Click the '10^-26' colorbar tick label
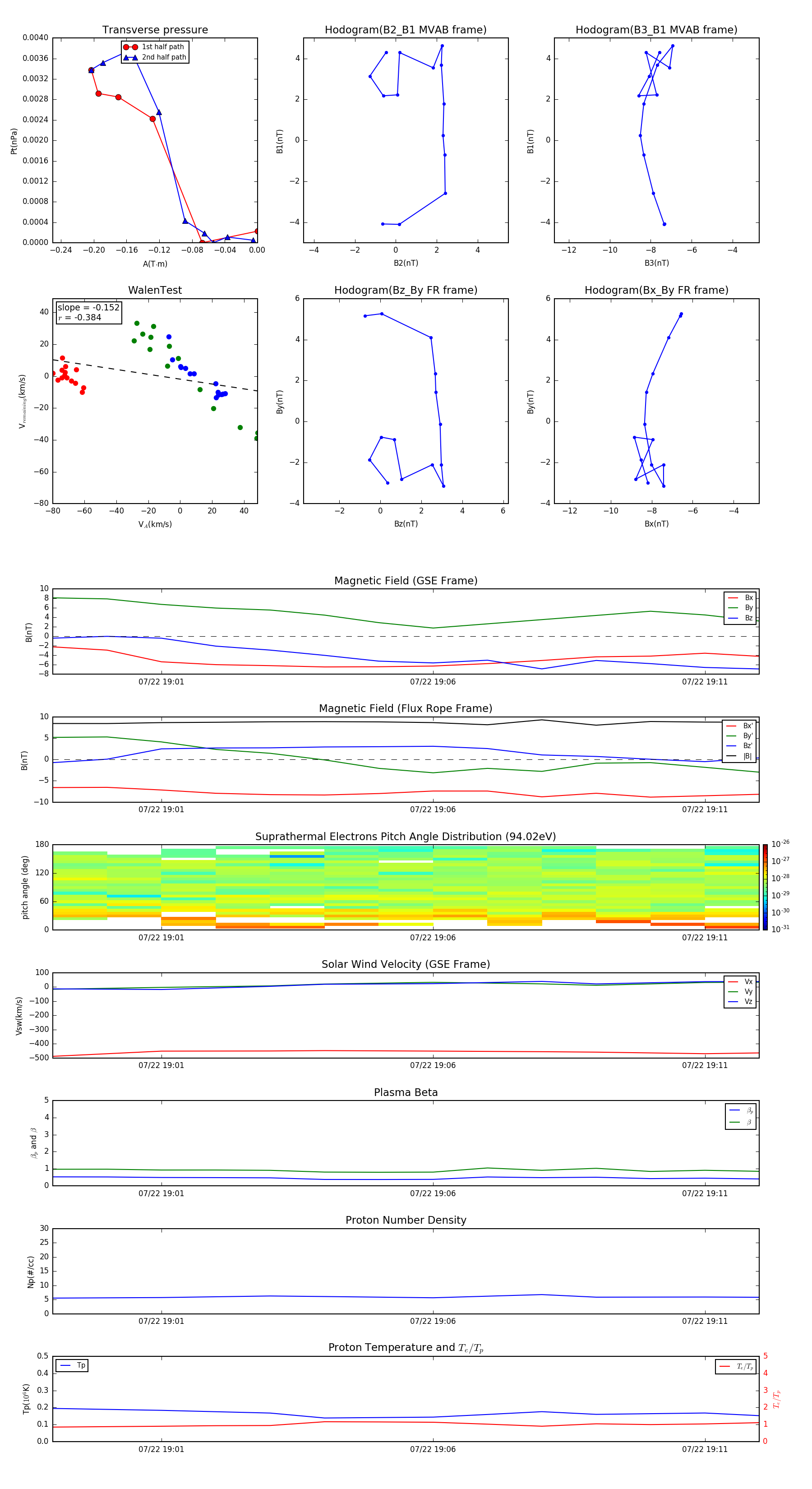Image resolution: width=812 pixels, height=1489 pixels. coord(780,844)
